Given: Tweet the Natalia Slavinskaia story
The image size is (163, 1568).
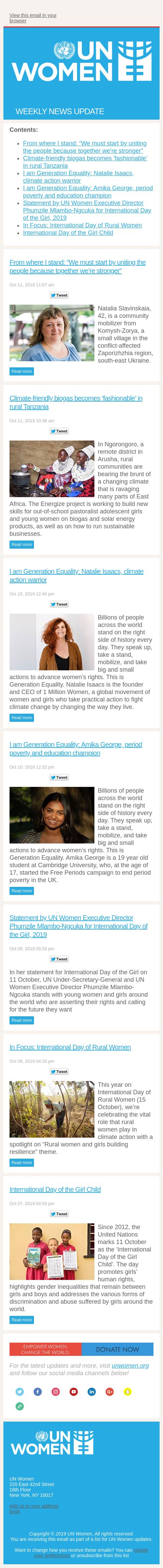Looking at the screenshot, I should pyautogui.click(x=59, y=295).
